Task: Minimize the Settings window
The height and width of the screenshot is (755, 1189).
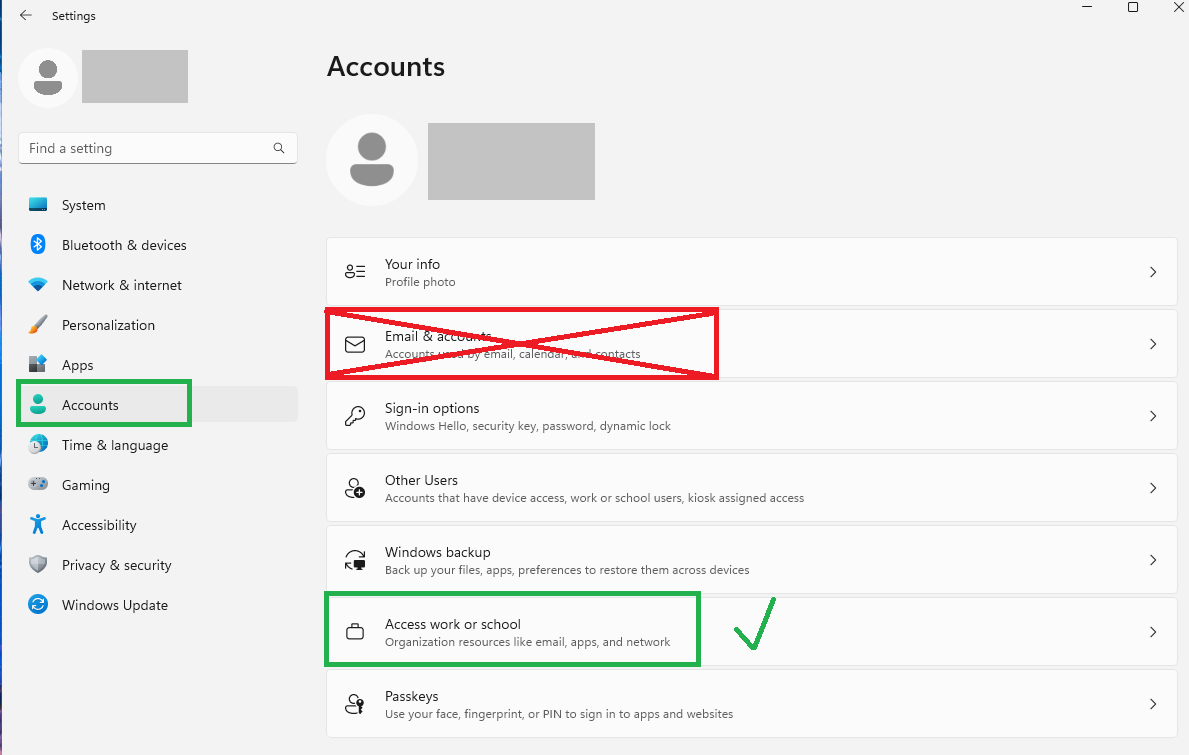Action: (1087, 7)
